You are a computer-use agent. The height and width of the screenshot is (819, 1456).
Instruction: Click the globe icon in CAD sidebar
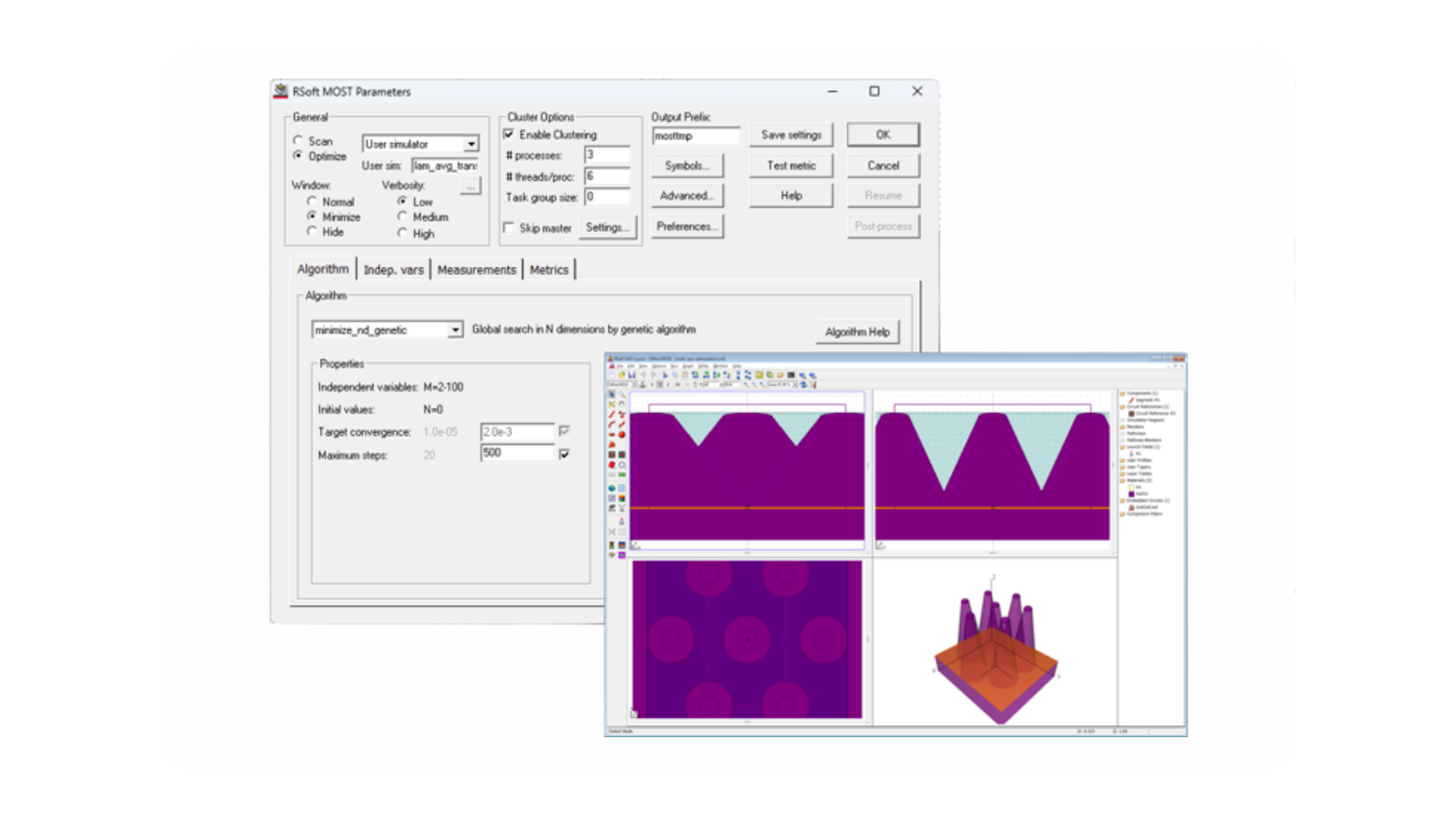[x=612, y=488]
